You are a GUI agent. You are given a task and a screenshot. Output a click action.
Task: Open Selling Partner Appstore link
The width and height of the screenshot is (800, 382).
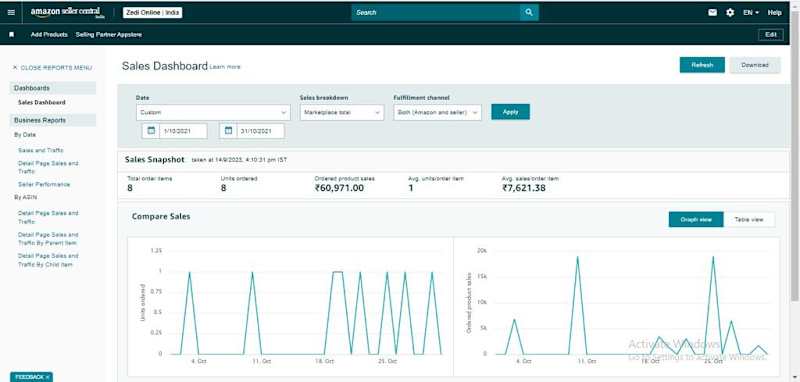point(109,35)
